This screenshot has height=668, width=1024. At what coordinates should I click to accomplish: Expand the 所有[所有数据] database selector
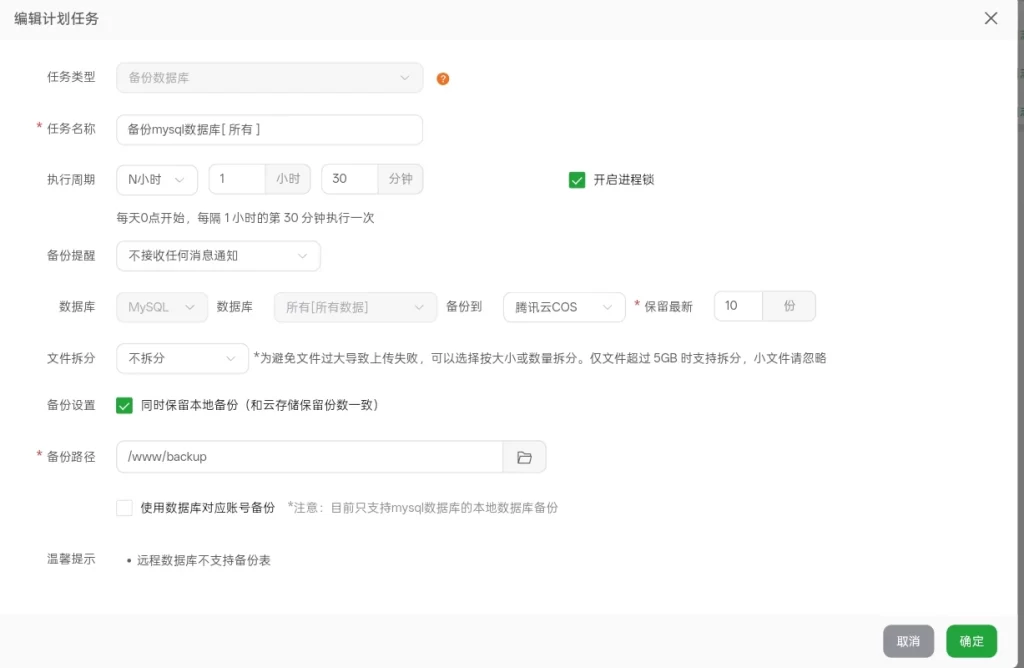(x=354, y=307)
